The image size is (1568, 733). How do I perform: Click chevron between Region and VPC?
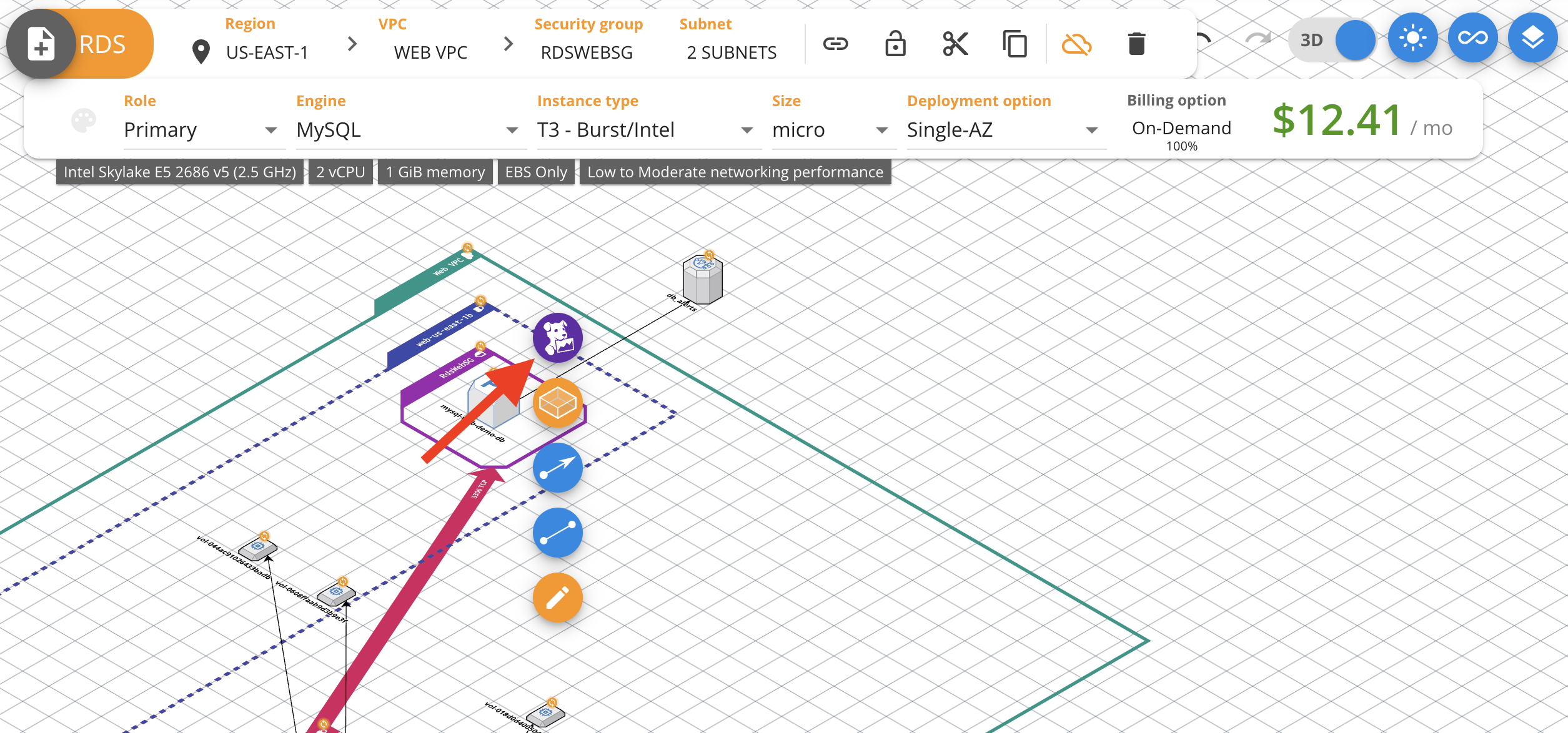pos(352,44)
